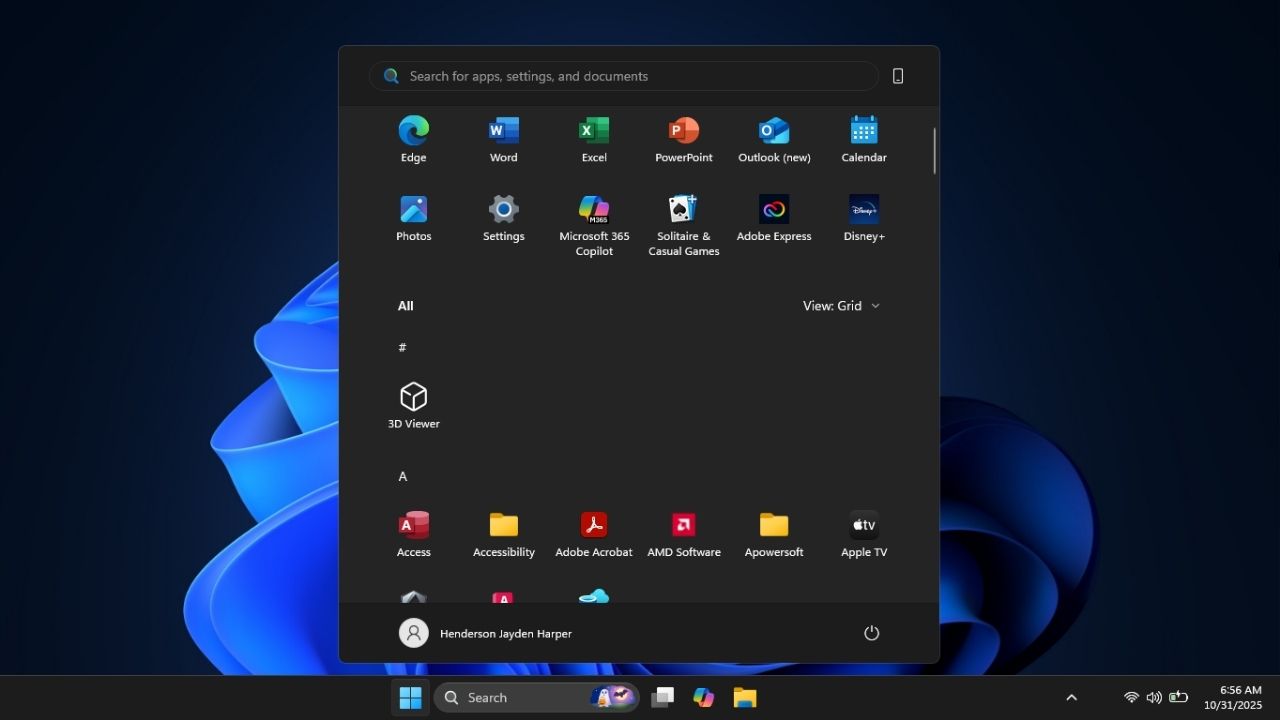
Task: Open the Calendar pinned app
Action: point(863,137)
